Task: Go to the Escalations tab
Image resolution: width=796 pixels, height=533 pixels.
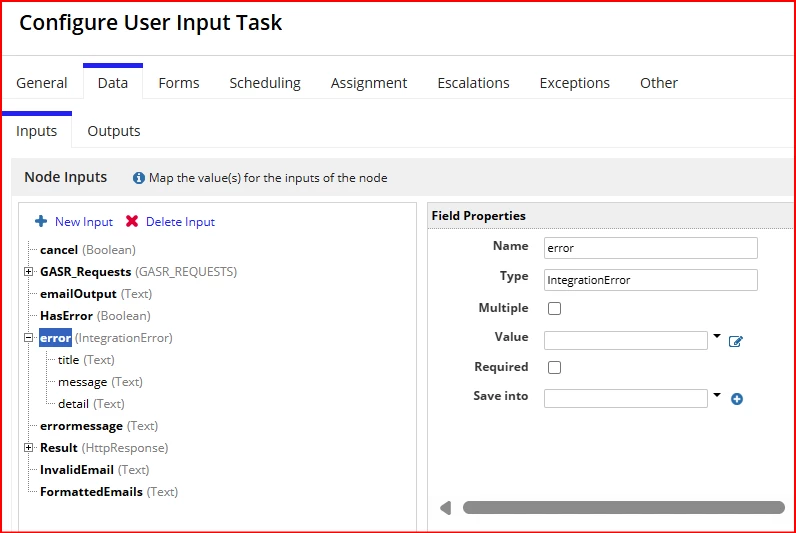Action: [x=473, y=83]
